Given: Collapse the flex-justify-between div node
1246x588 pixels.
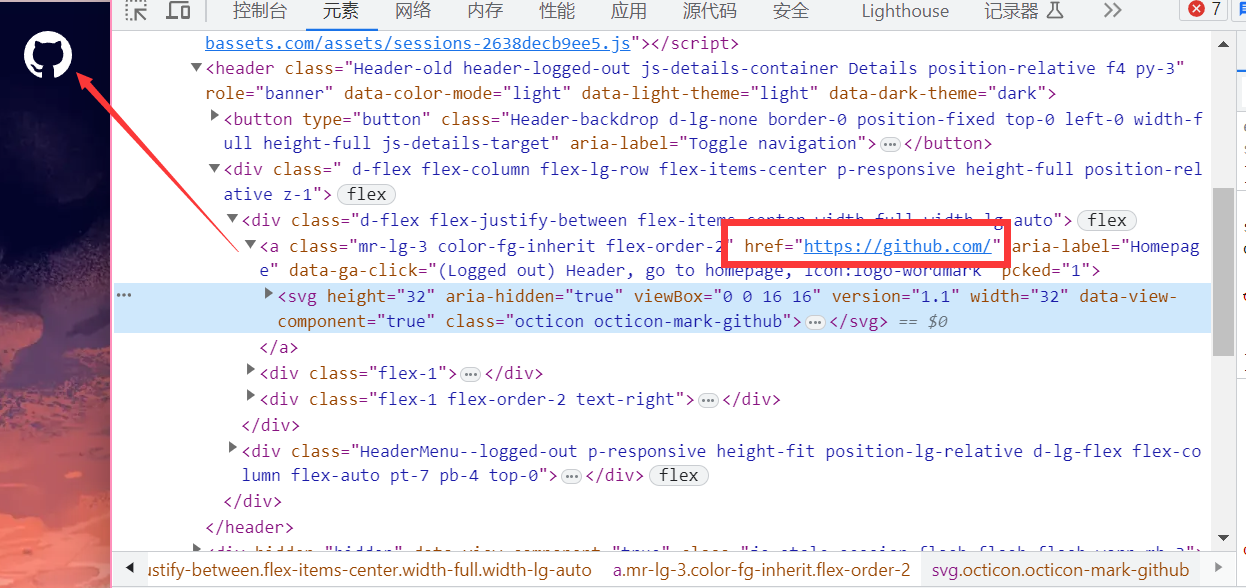Looking at the screenshot, I should point(232,220).
